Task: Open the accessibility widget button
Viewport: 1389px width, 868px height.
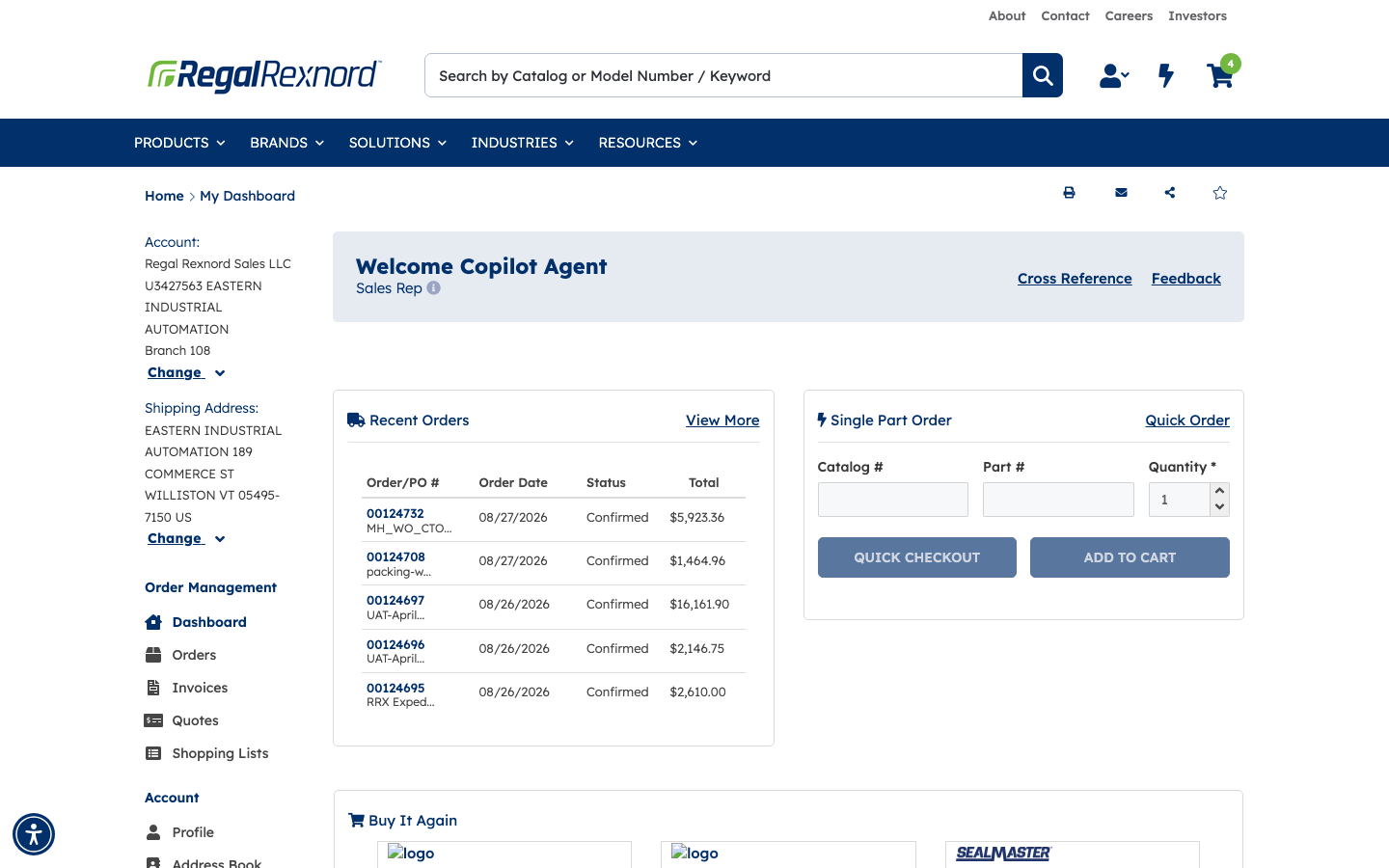Action: [34, 834]
